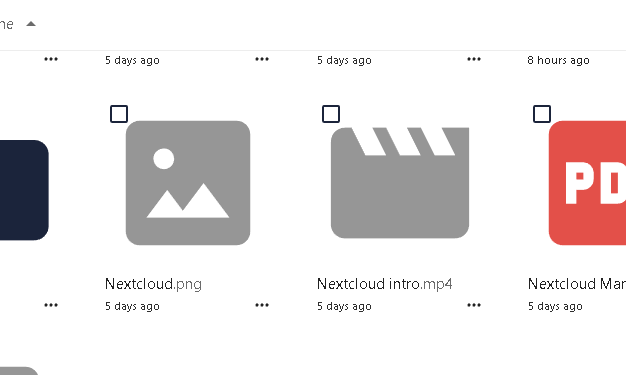Open actions menu (three dots) for Nextcloud intro.mp4
The image size is (626, 375).
coord(474,306)
